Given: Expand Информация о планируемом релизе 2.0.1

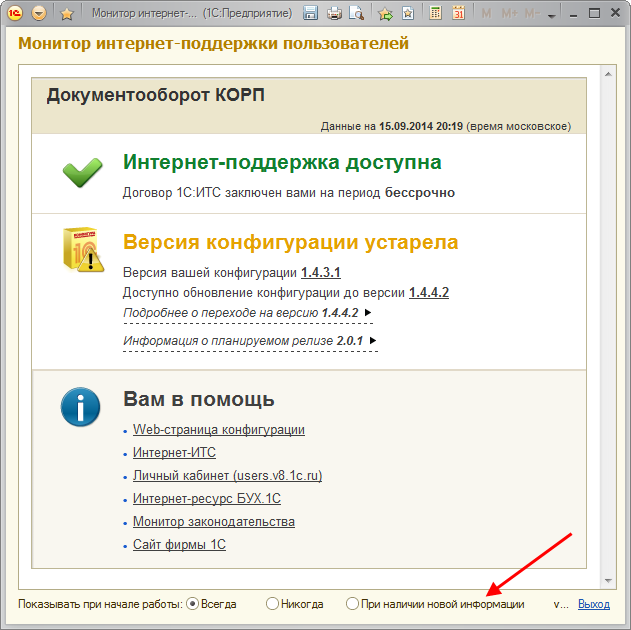Looking at the screenshot, I should (x=250, y=341).
